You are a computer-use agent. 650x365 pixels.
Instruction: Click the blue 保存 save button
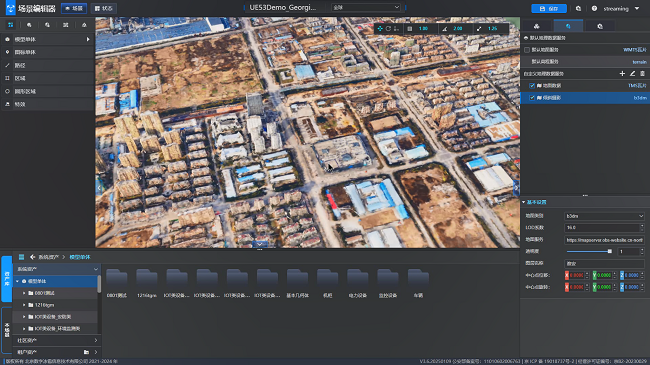(549, 8)
